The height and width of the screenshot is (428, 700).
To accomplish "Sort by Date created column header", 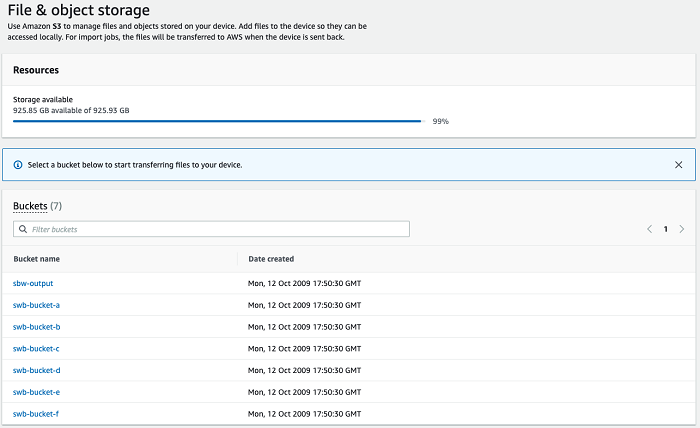I will coord(271,259).
